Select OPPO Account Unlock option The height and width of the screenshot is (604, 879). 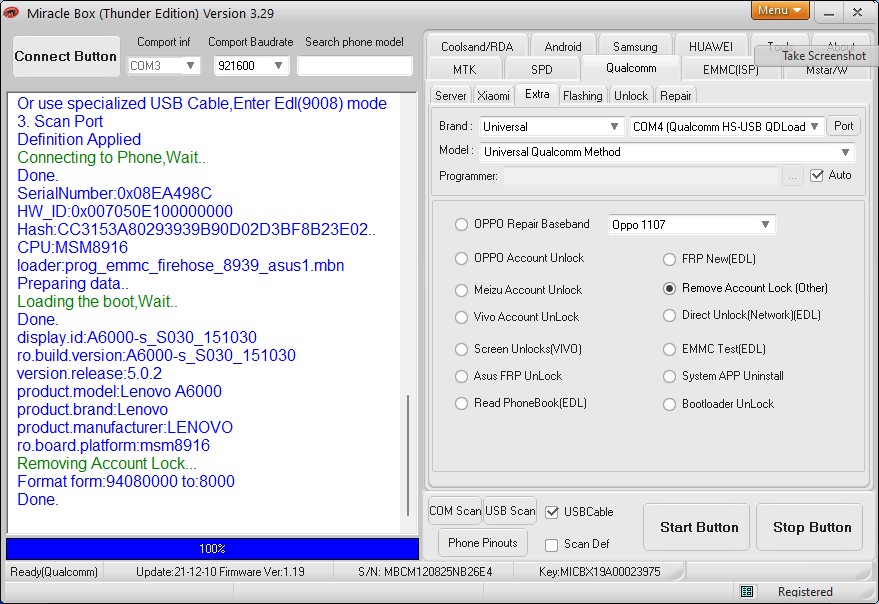461,258
